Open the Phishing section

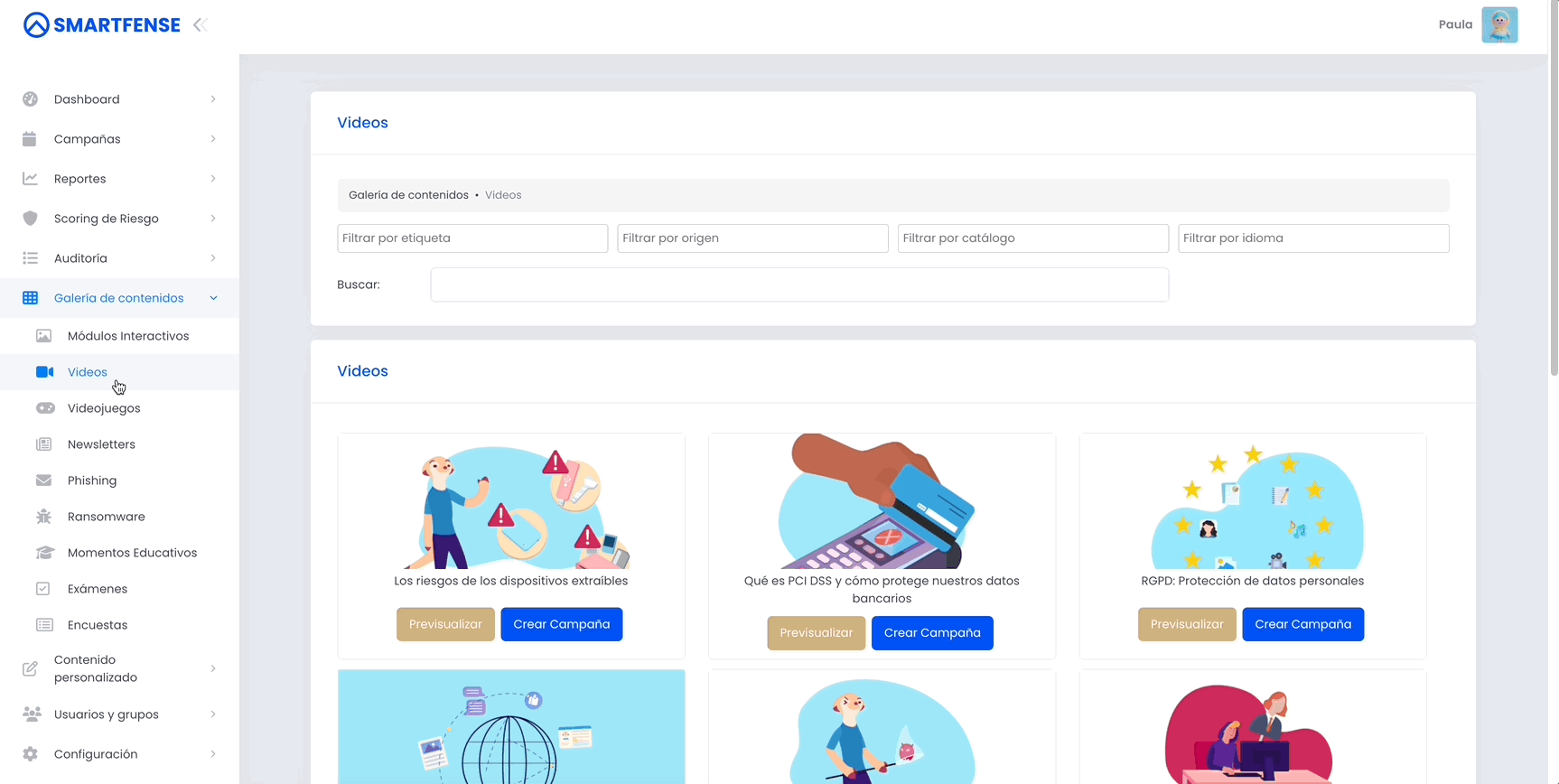[119, 481]
